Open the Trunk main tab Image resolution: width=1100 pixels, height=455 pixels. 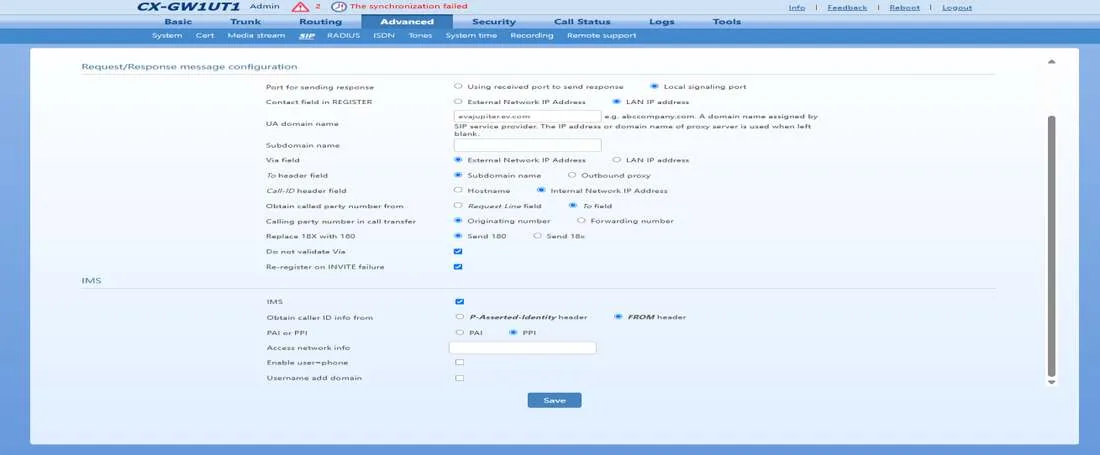[x=246, y=22]
